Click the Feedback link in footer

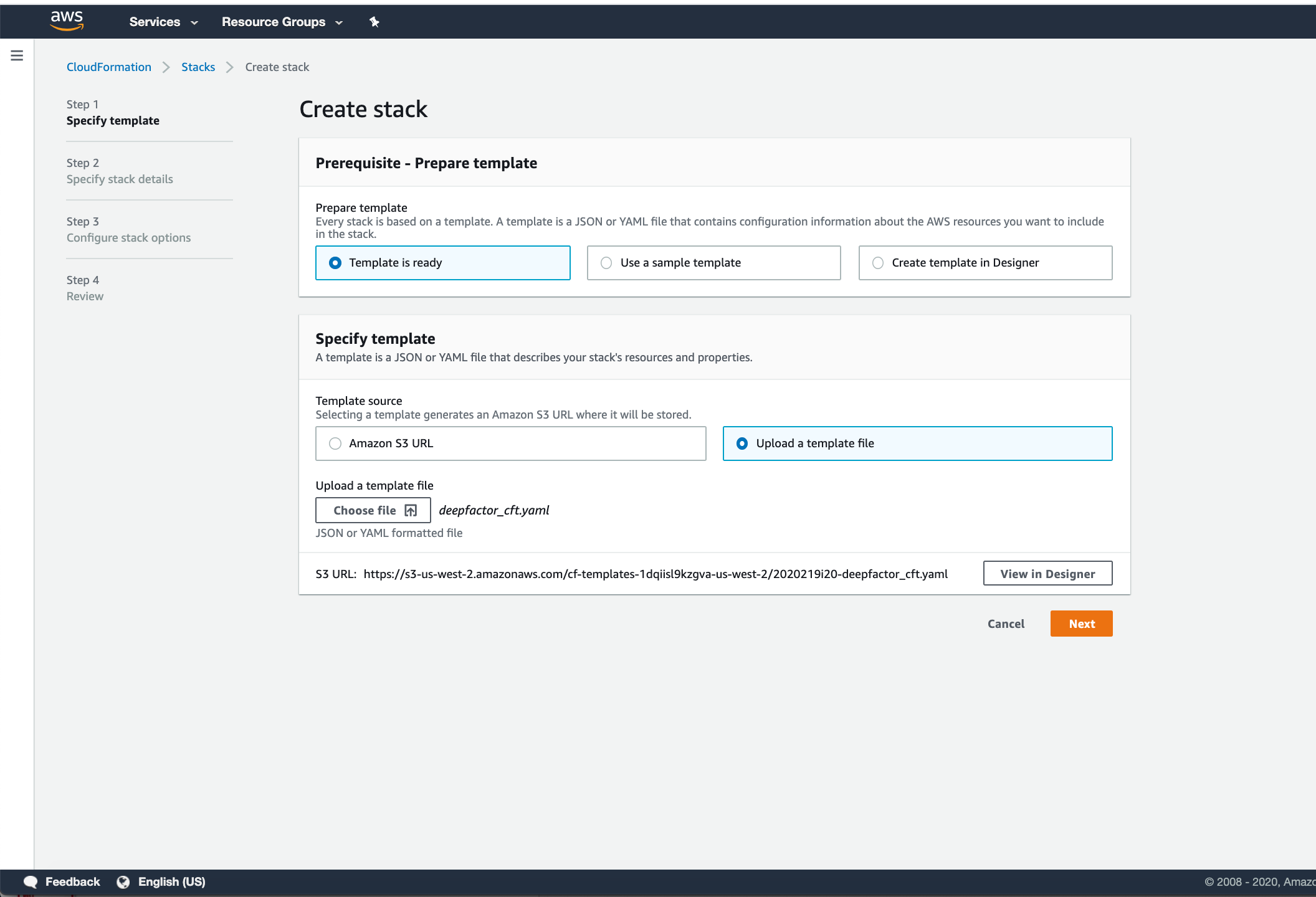click(x=72, y=881)
